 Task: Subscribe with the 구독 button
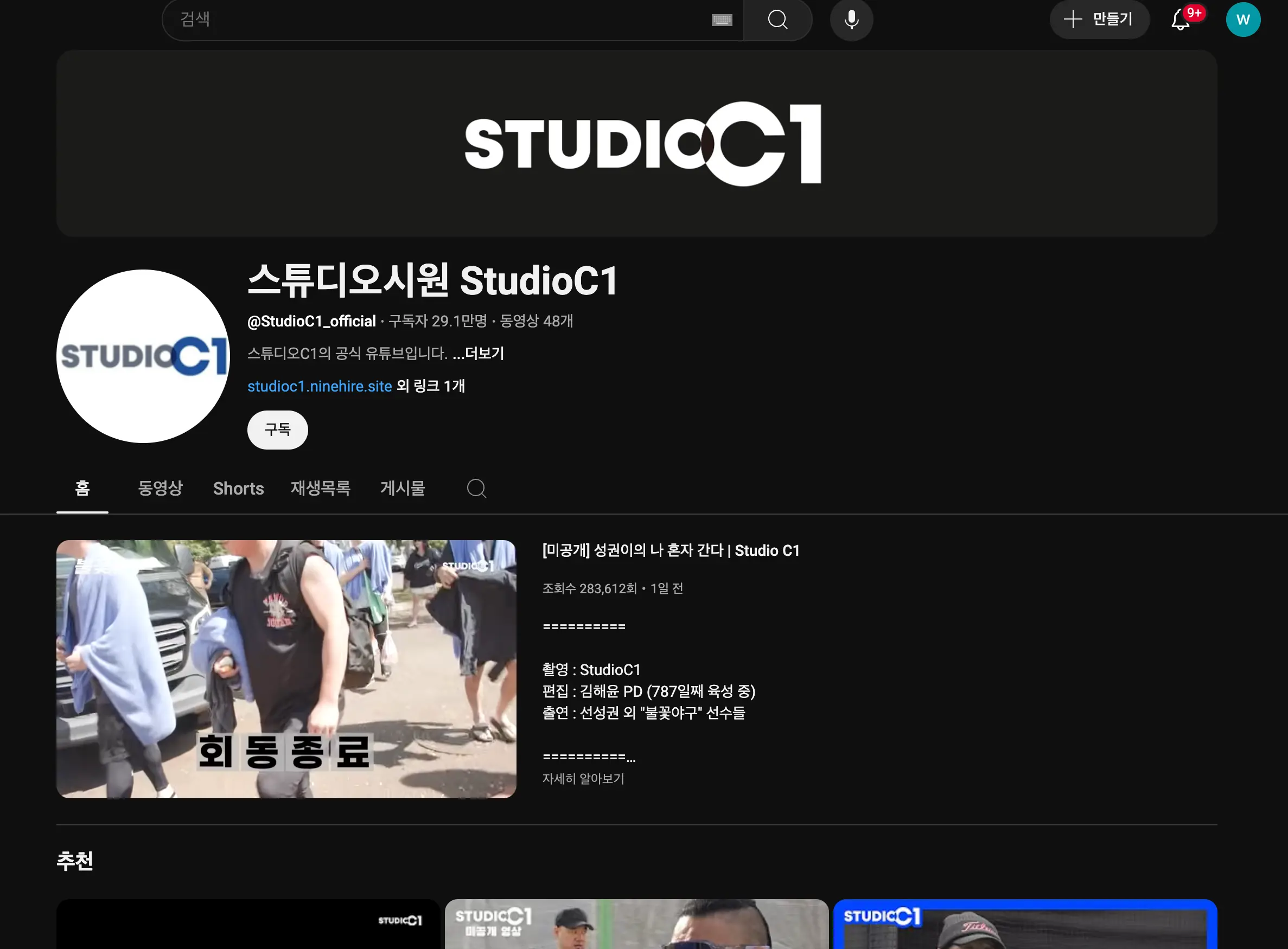278,429
